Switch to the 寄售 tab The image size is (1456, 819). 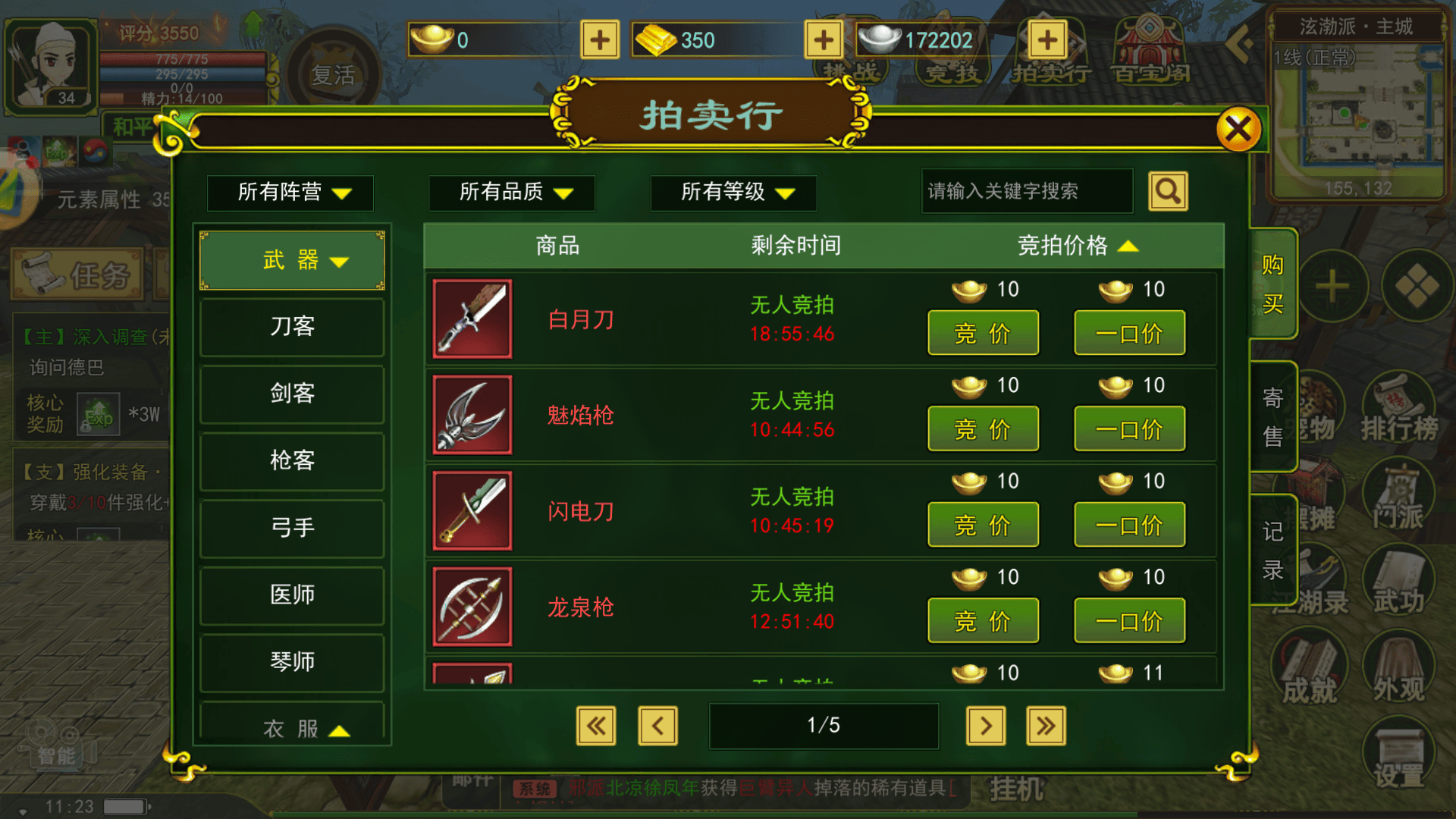1272,417
